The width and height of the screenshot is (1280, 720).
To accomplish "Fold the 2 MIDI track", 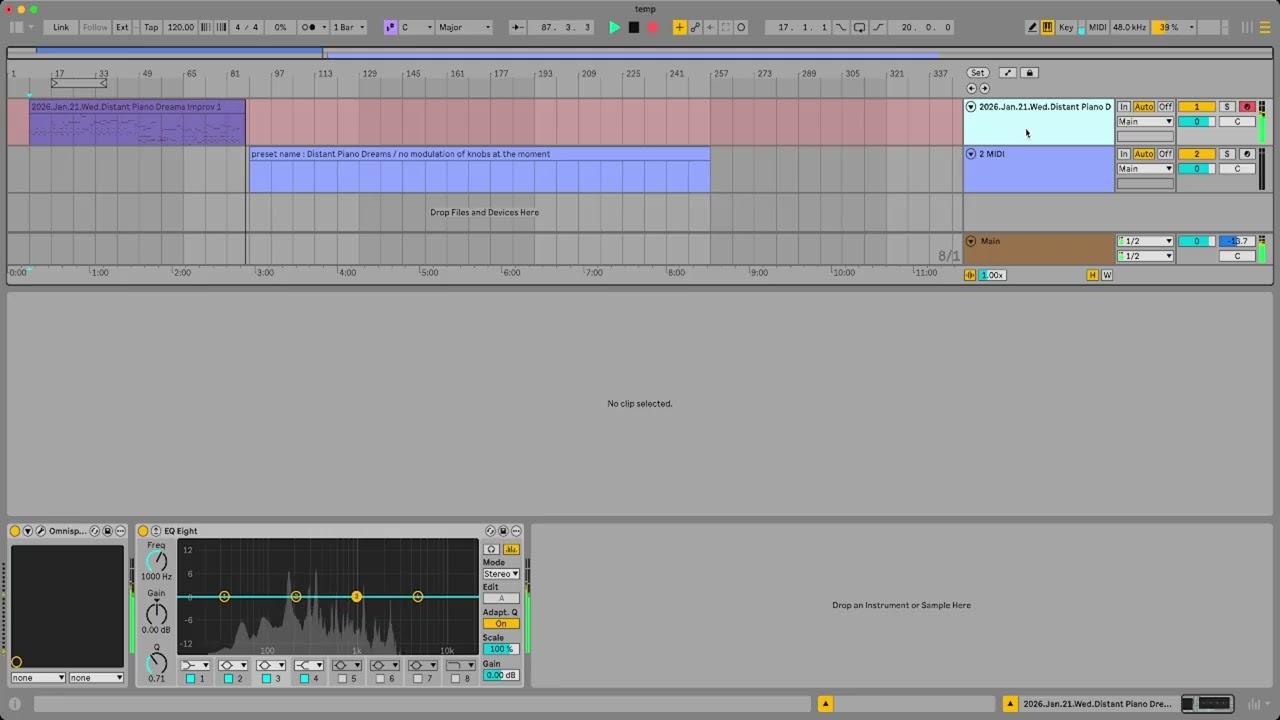I will click(x=971, y=154).
